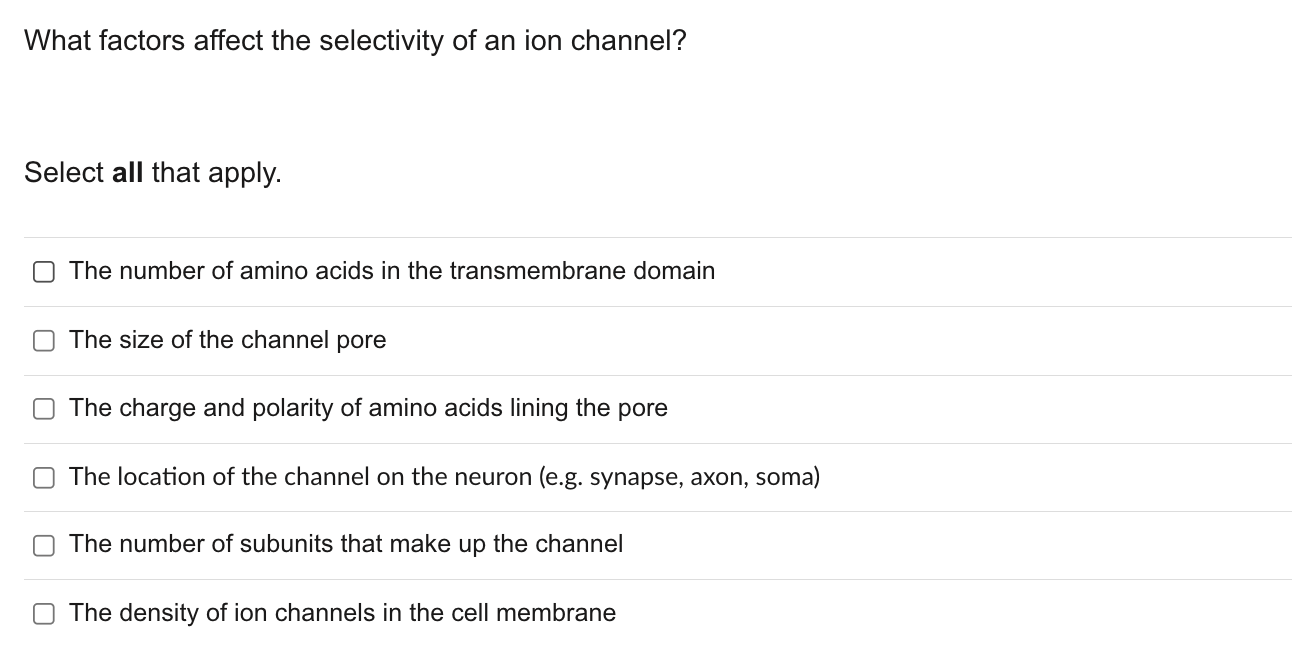Check the amino acids transmembrane domain option
Image resolution: width=1292 pixels, height=652 pixels.
[x=43, y=270]
